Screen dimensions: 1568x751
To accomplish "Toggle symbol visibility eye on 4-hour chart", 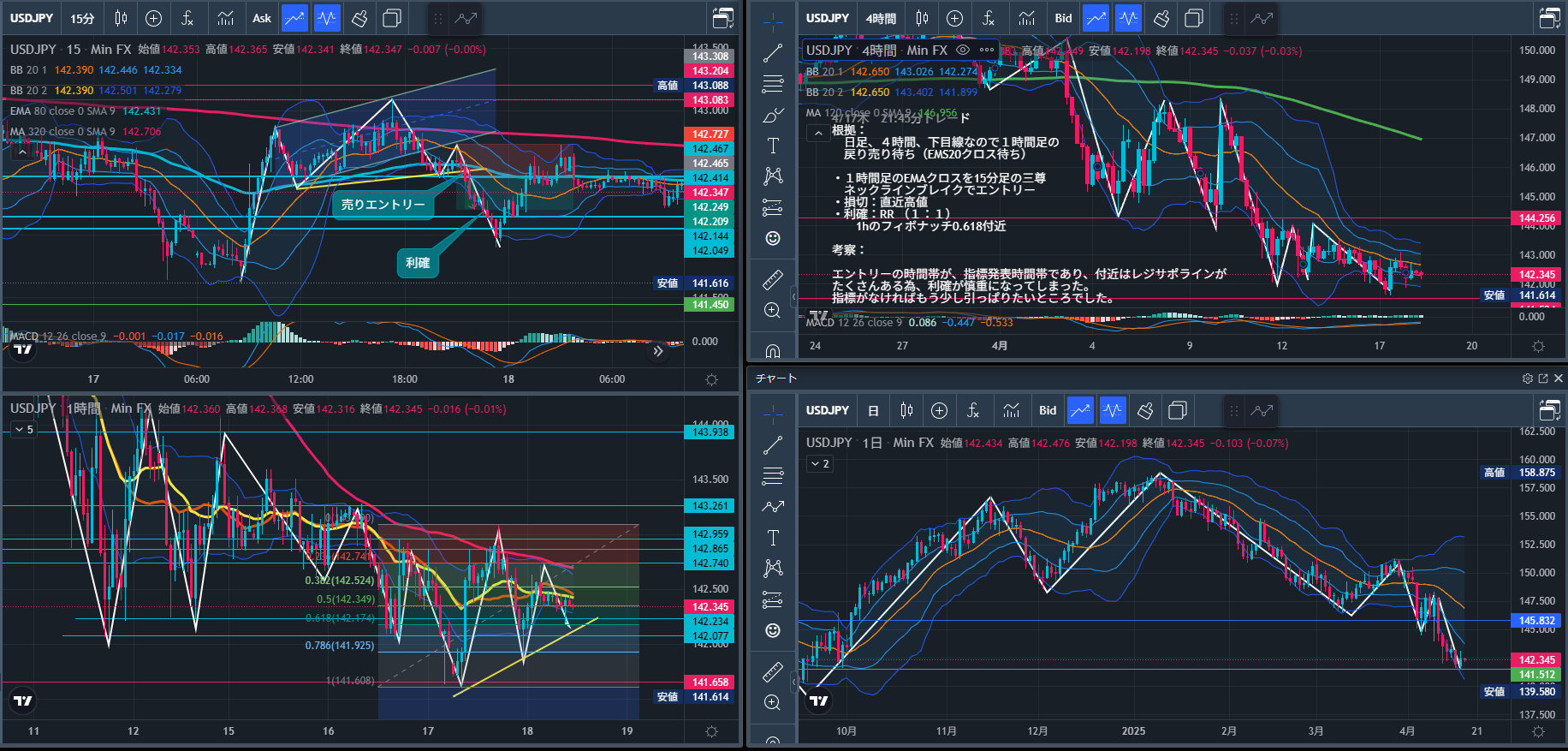I will tap(963, 50).
